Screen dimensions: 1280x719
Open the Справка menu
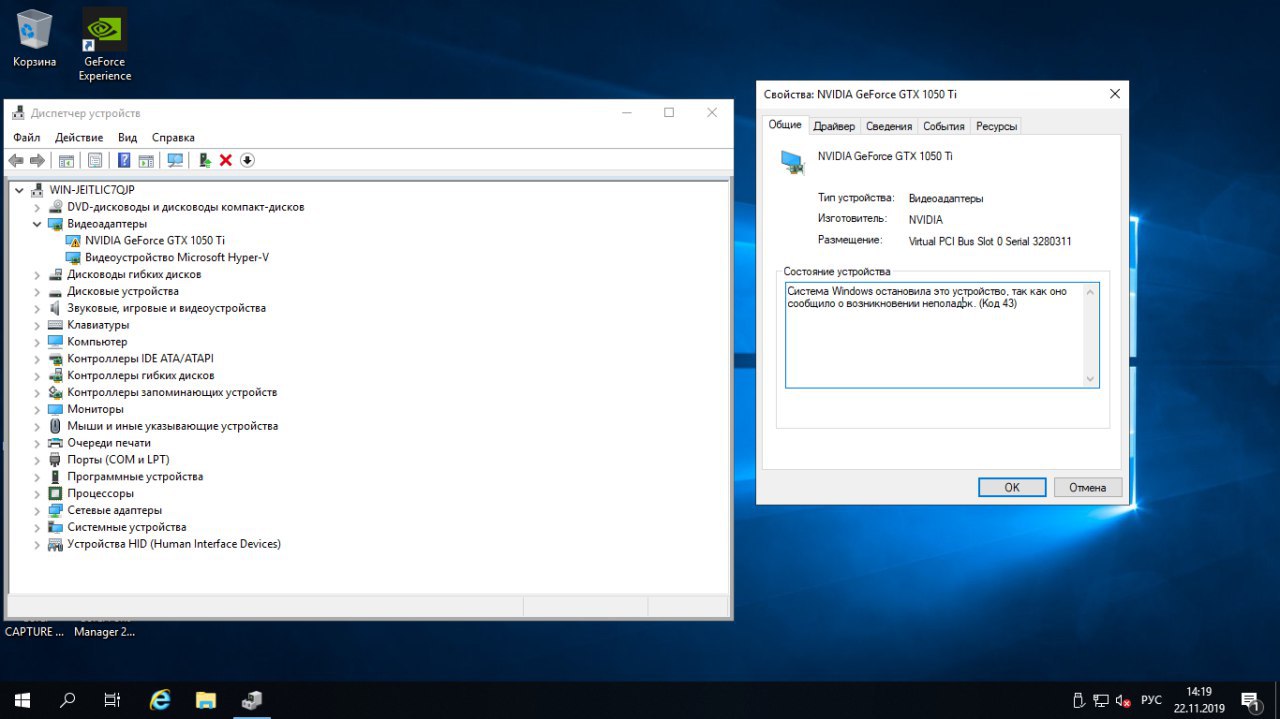click(173, 137)
